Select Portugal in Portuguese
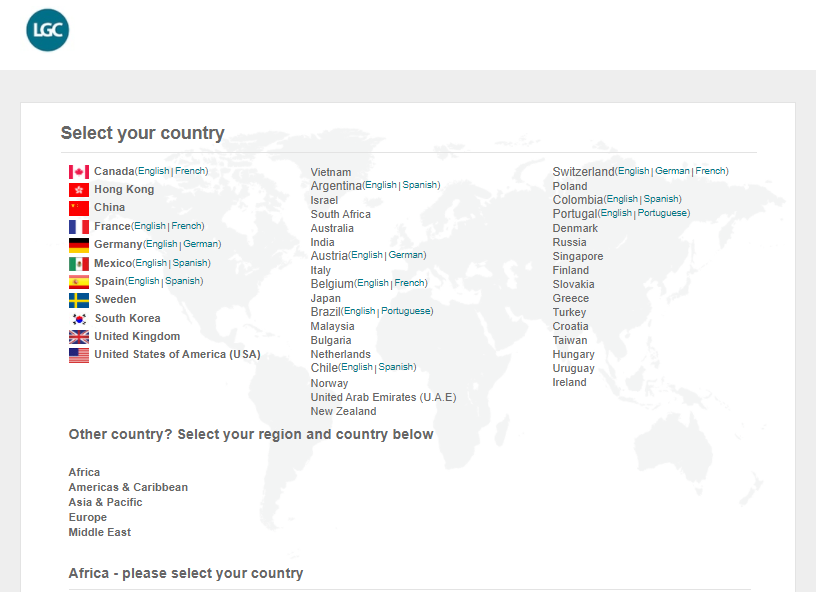The image size is (816, 592). tap(662, 213)
